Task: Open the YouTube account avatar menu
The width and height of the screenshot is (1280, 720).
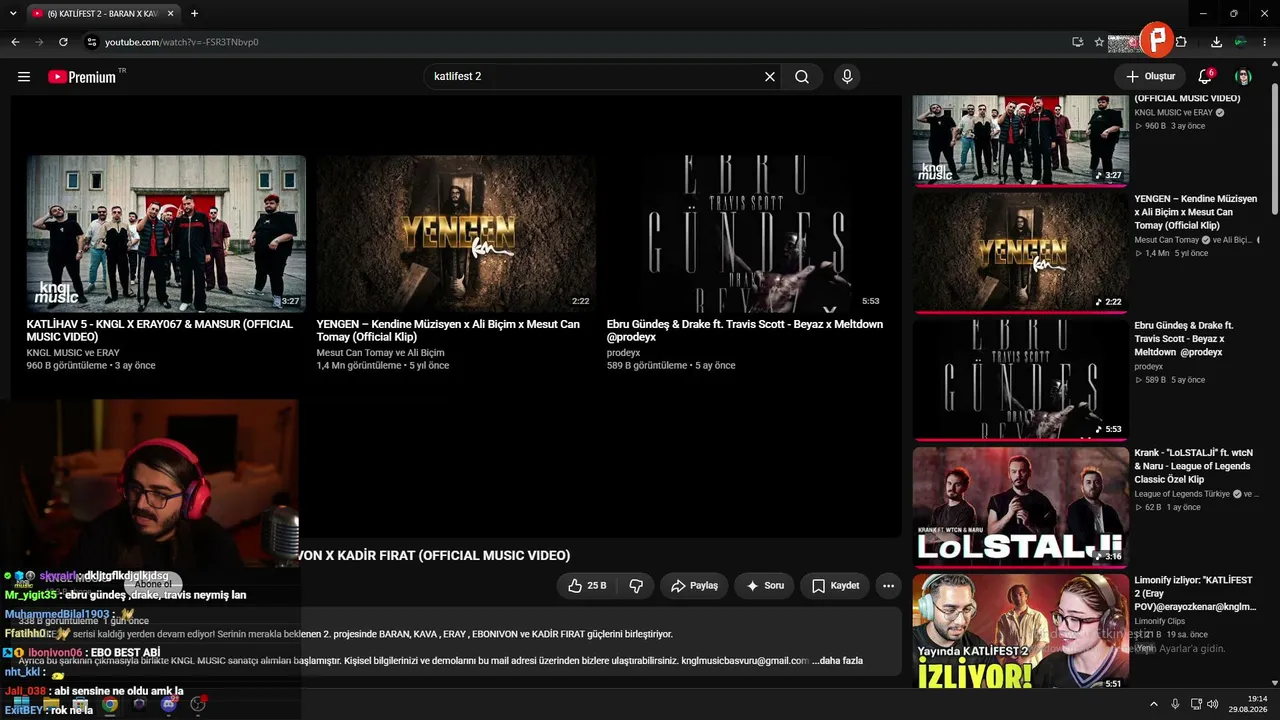Action: pos(1243,77)
